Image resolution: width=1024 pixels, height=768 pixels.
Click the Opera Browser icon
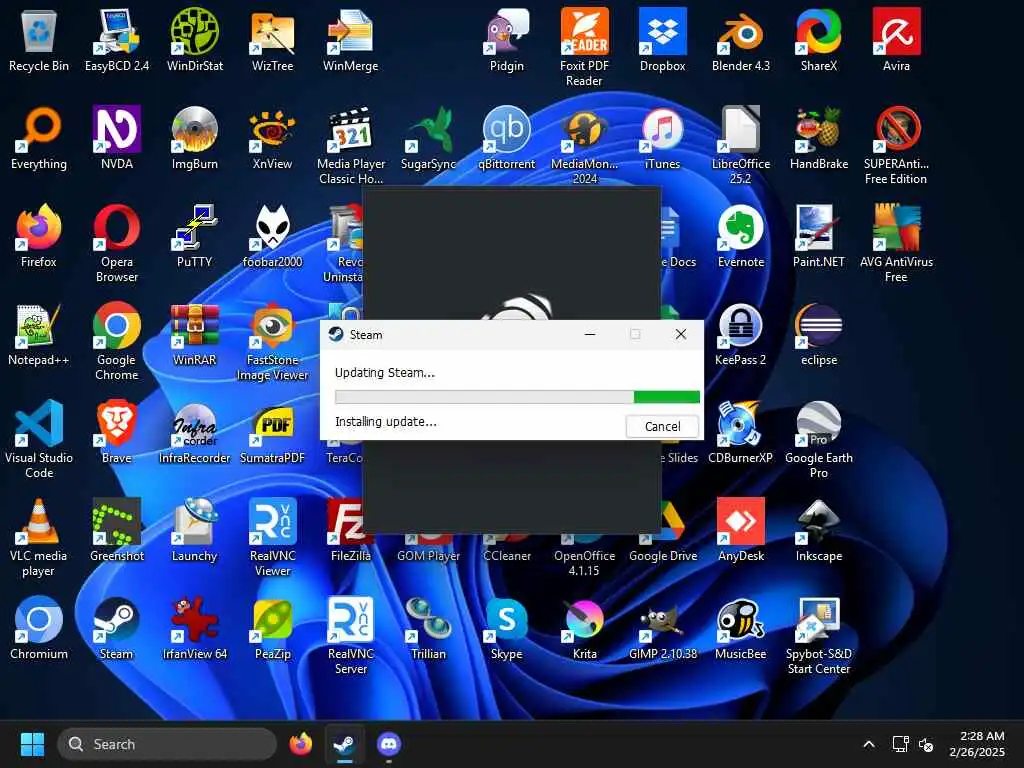(x=117, y=243)
